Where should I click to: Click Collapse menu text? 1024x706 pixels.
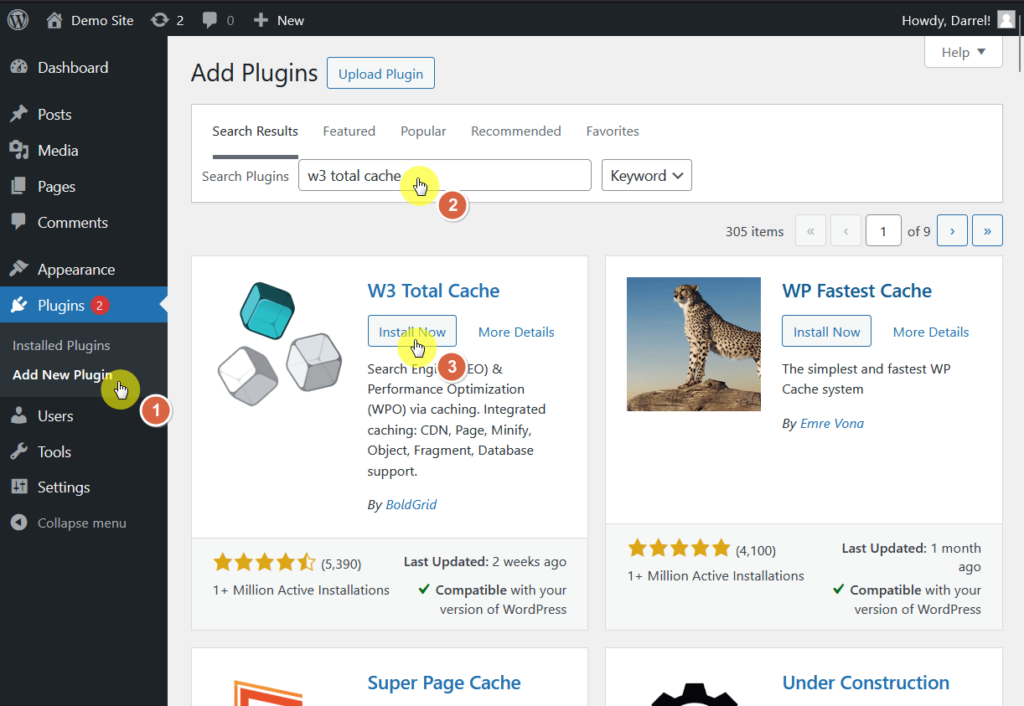(x=82, y=522)
